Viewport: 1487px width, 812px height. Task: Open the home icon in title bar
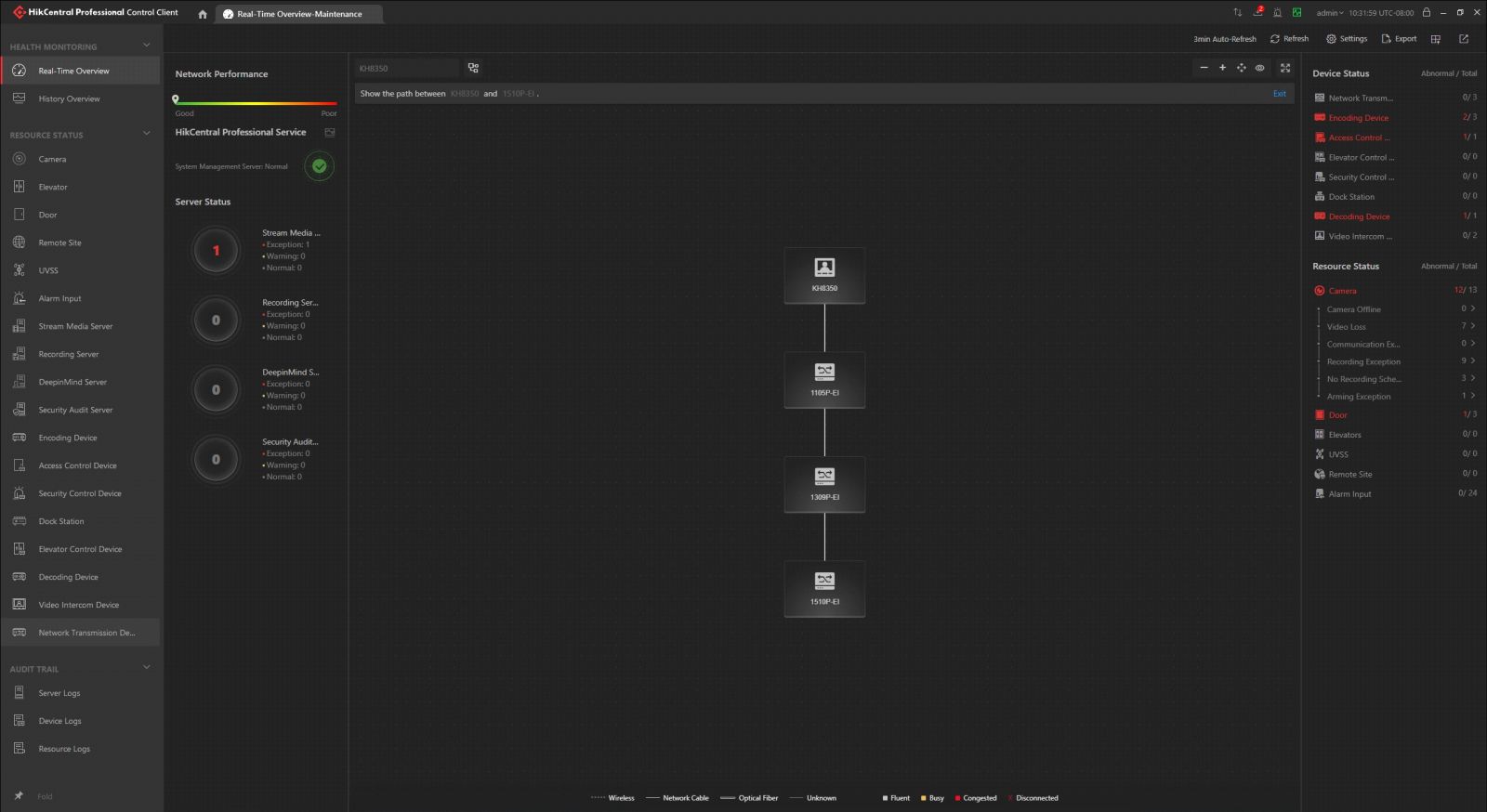(x=203, y=14)
